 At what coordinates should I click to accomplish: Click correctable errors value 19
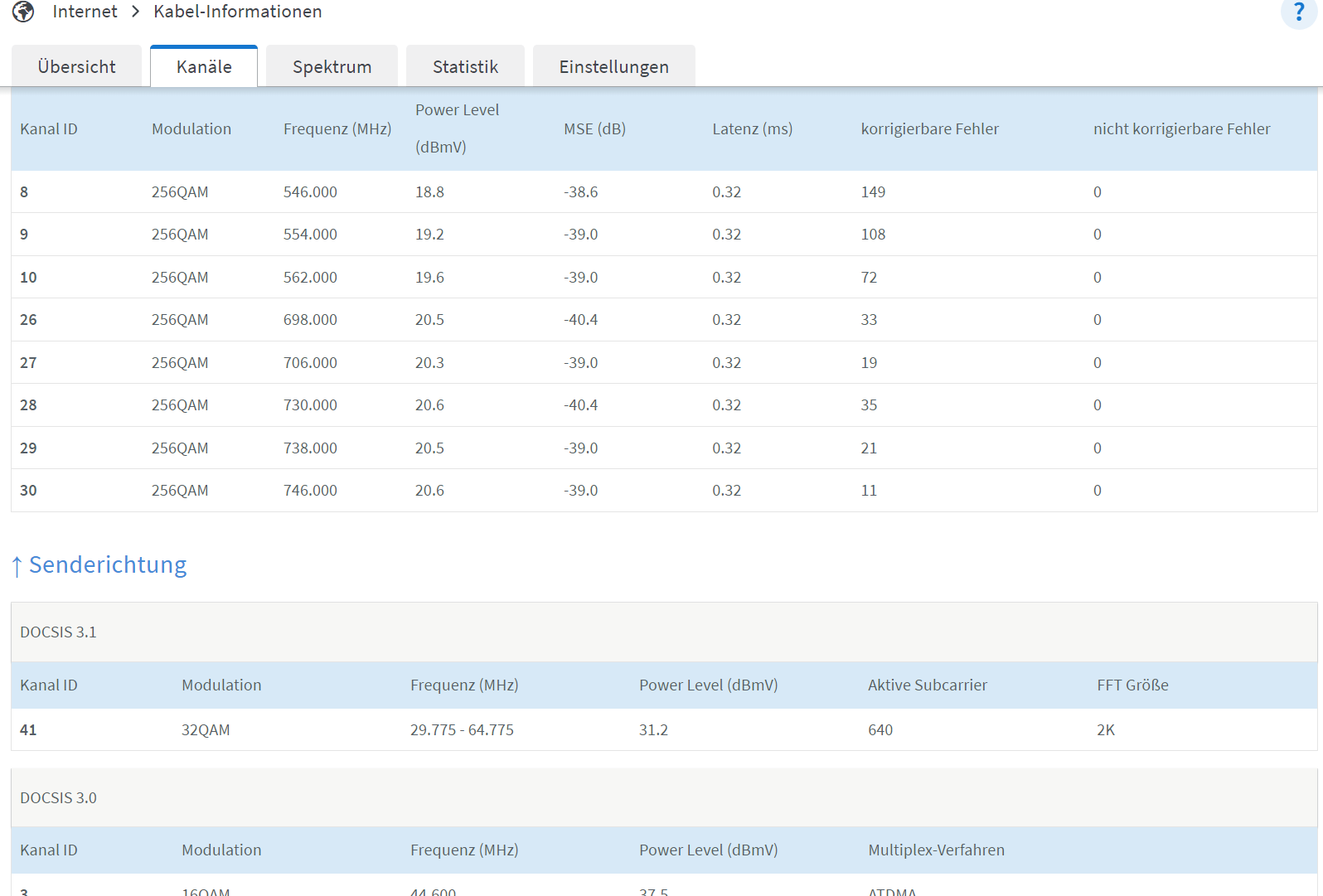click(x=869, y=362)
